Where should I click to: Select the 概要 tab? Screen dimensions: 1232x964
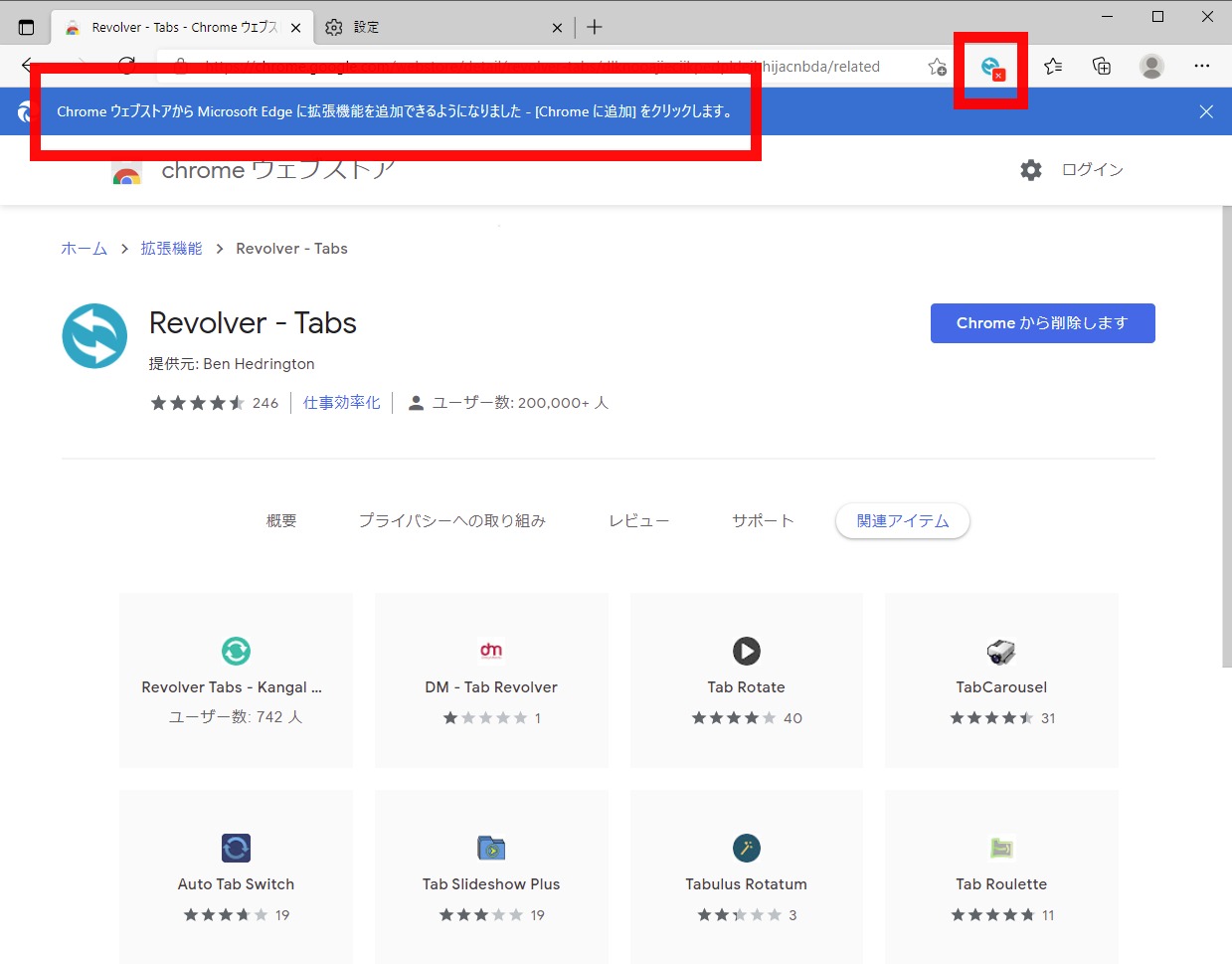tap(281, 521)
